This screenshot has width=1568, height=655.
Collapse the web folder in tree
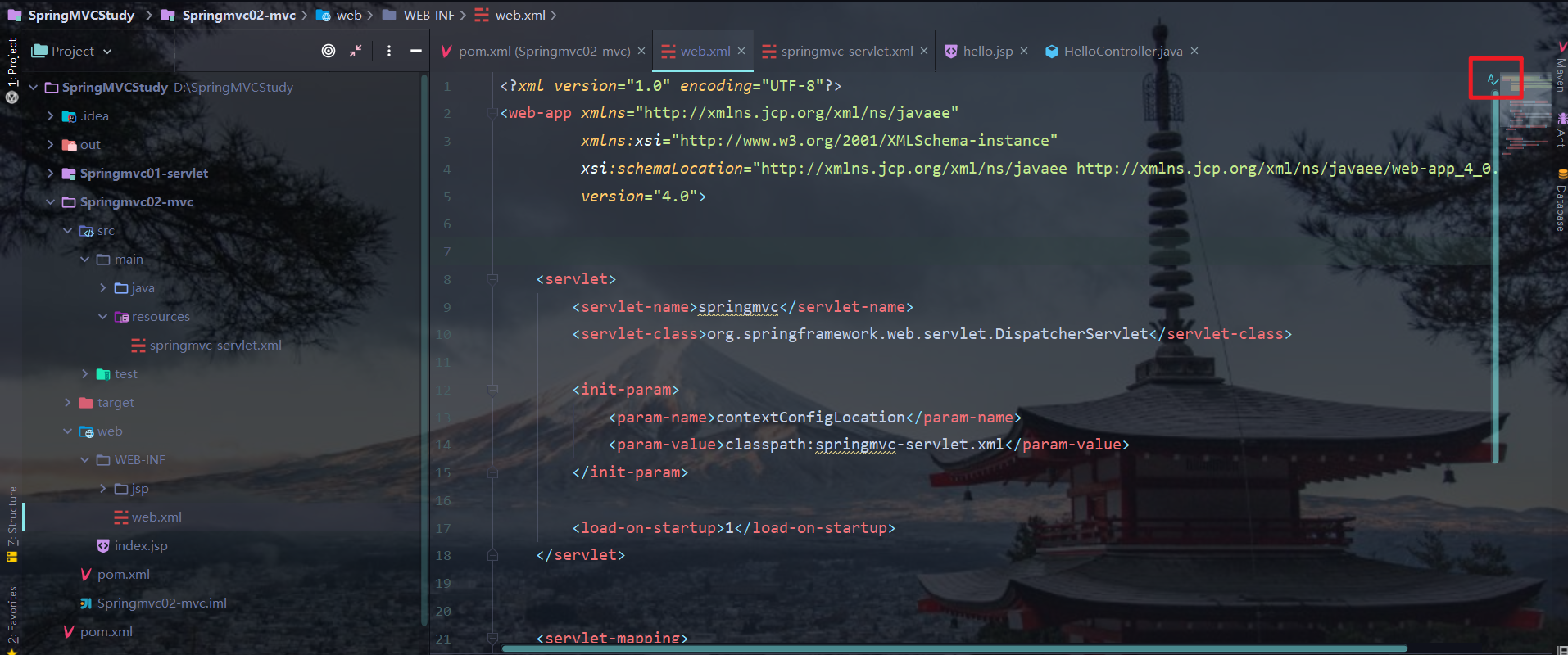[68, 431]
